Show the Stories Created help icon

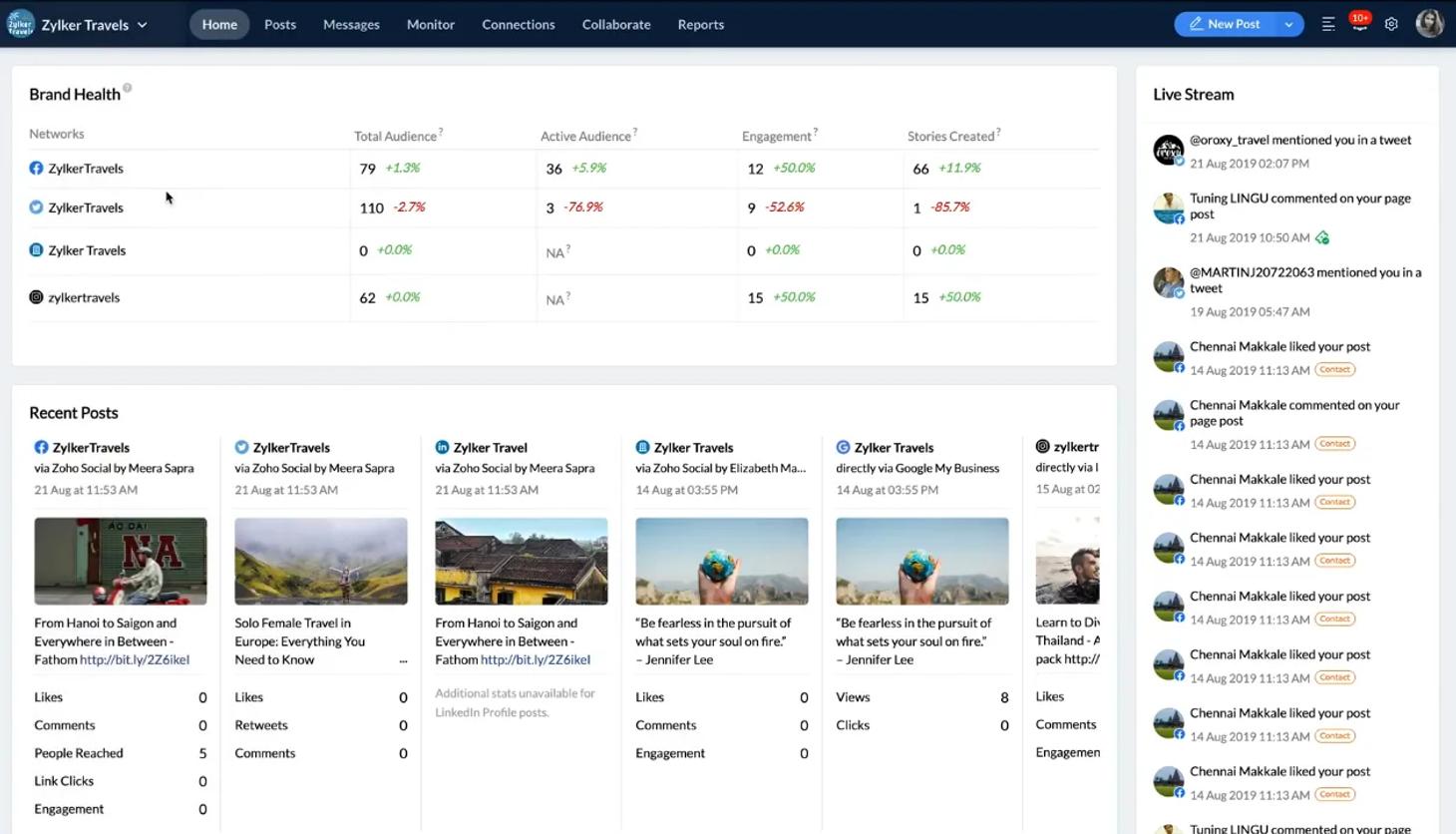coord(998,131)
